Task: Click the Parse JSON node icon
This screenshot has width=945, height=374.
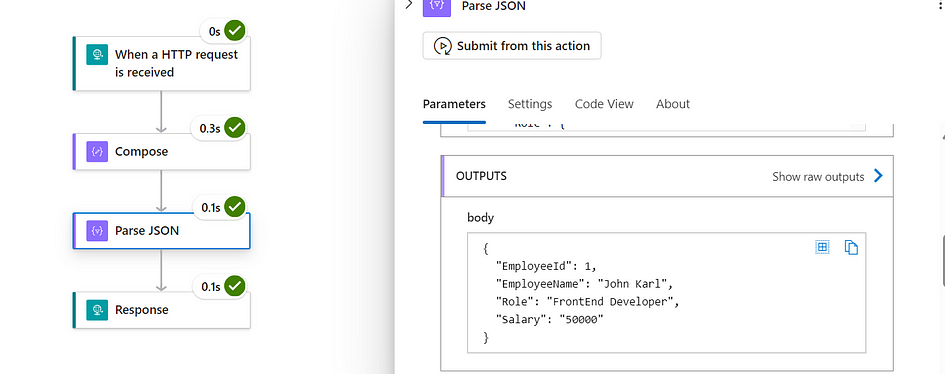Action: point(96,231)
